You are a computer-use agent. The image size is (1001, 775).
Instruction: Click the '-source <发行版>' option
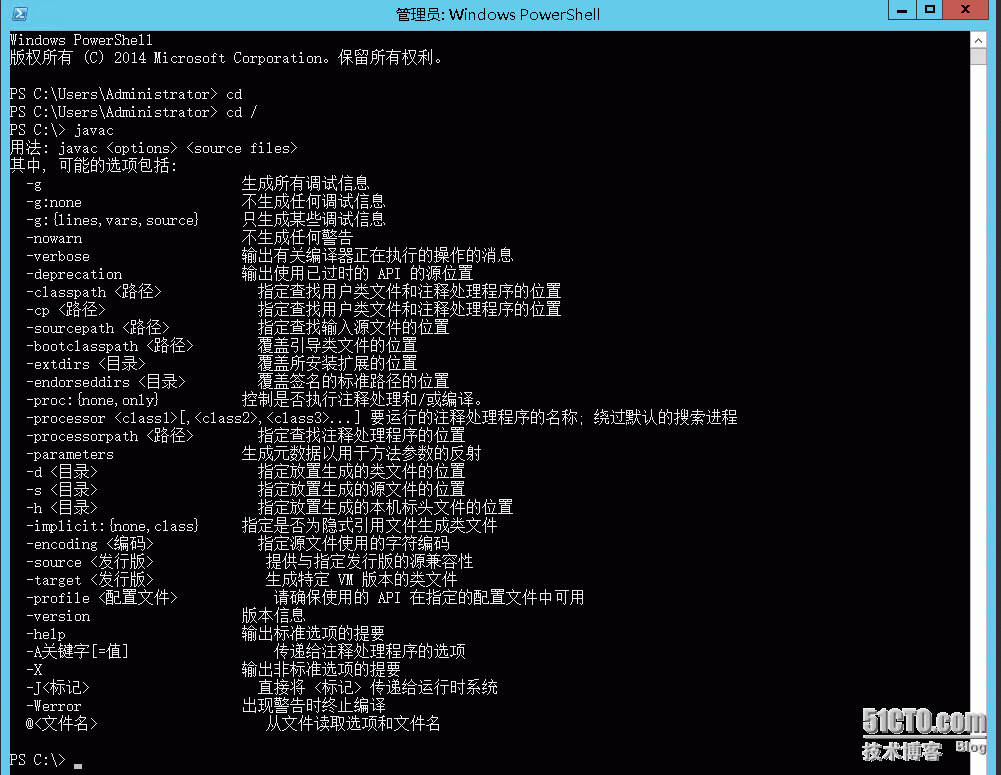[89, 562]
